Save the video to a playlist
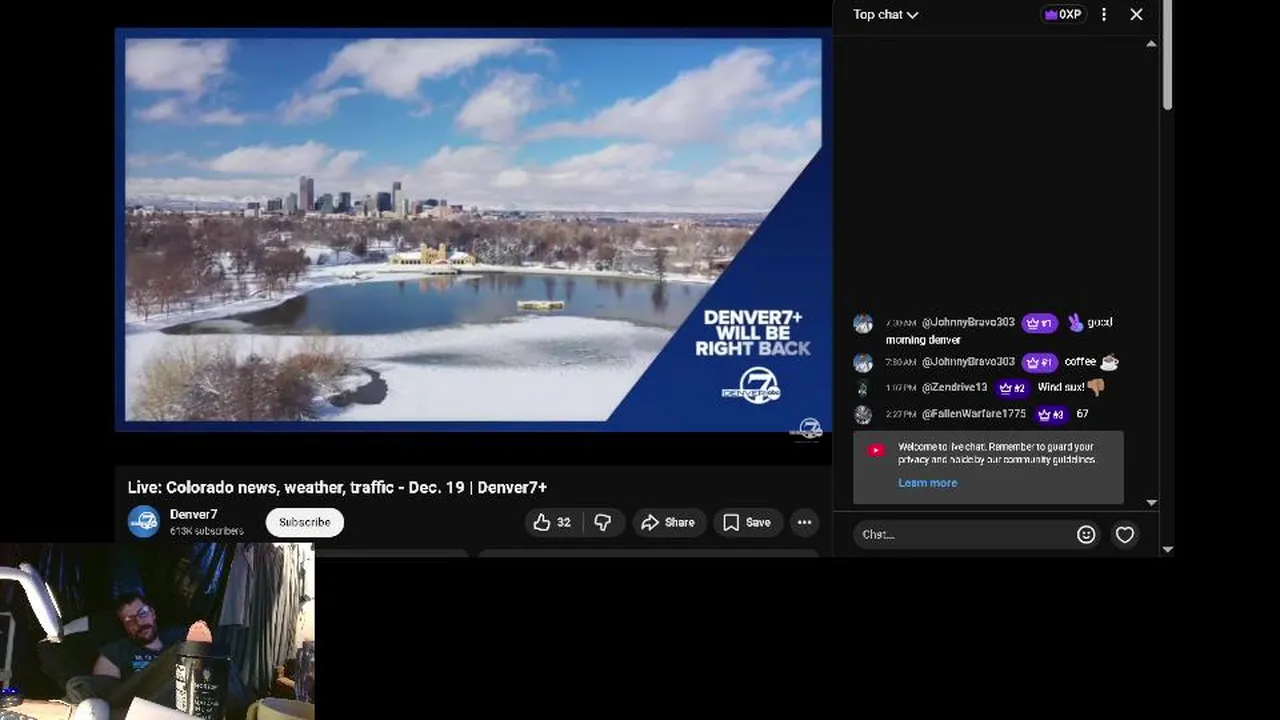Image resolution: width=1280 pixels, height=720 pixels. [747, 522]
